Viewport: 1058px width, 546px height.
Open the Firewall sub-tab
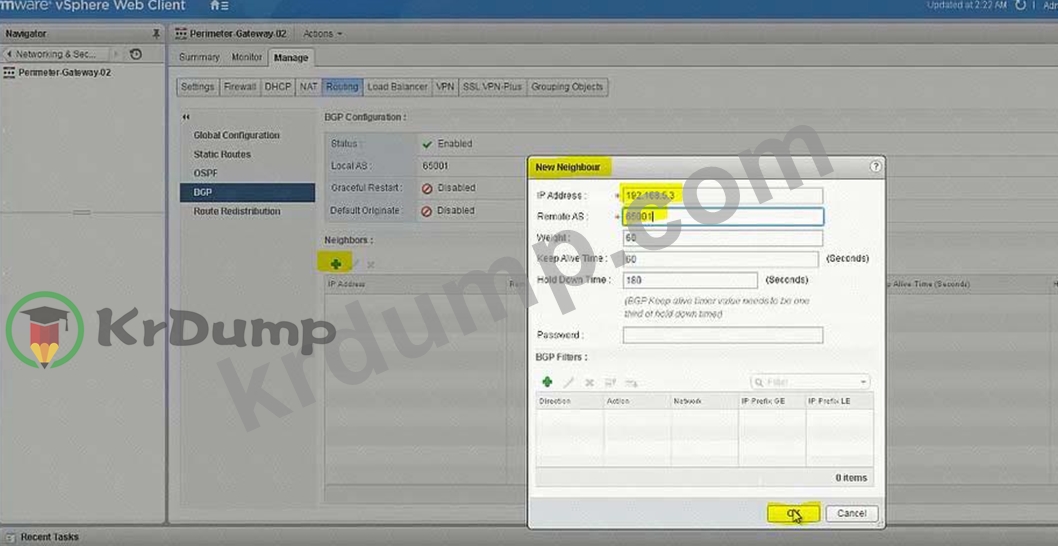(240, 86)
